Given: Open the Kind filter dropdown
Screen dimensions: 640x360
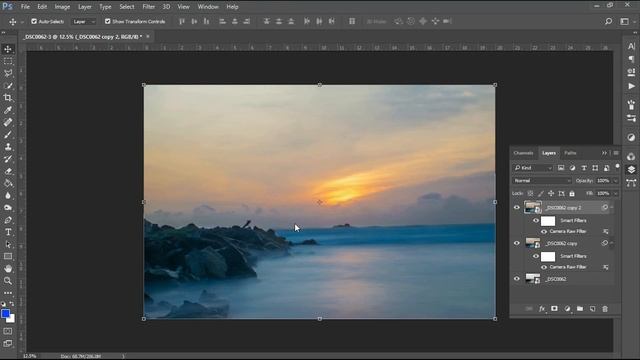Looking at the screenshot, I should (x=533, y=168).
